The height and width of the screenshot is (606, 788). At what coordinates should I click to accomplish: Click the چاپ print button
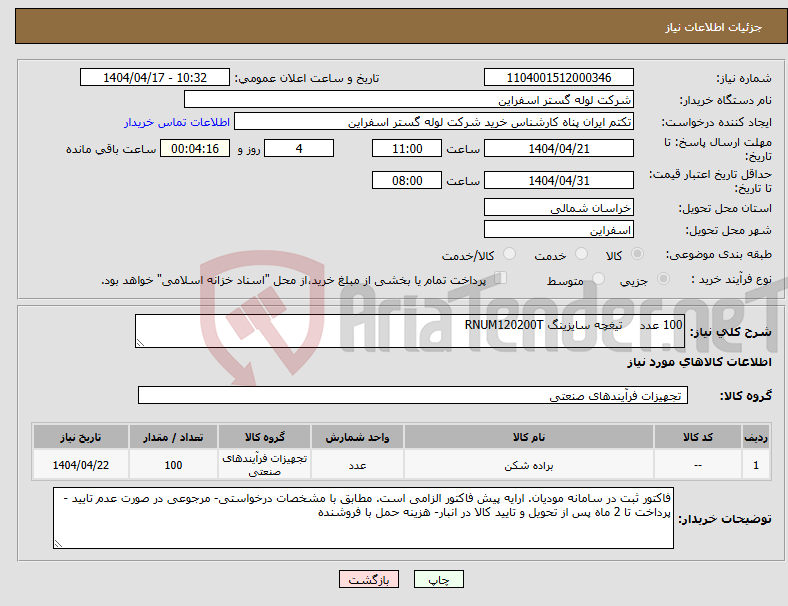(439, 579)
